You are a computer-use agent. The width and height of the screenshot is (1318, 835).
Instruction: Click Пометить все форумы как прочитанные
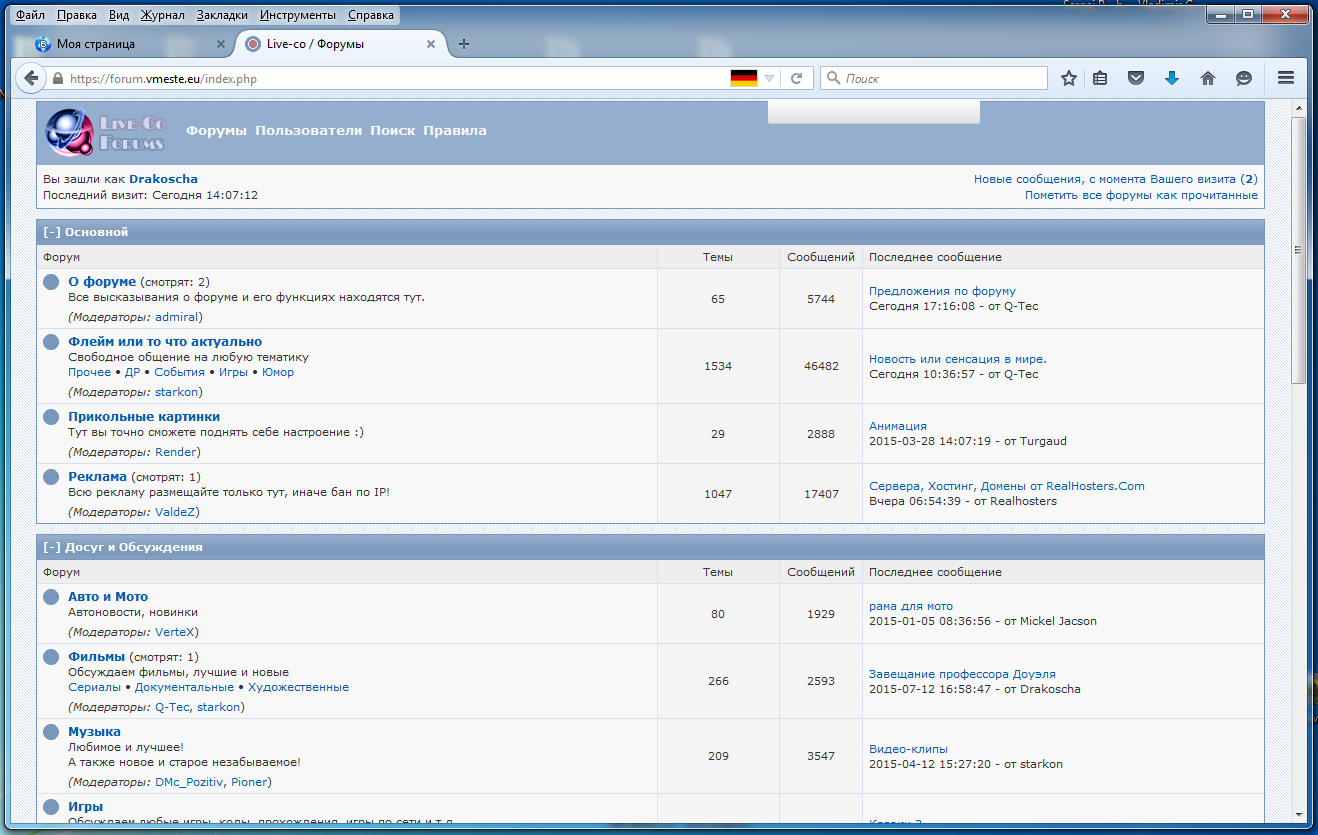1141,195
